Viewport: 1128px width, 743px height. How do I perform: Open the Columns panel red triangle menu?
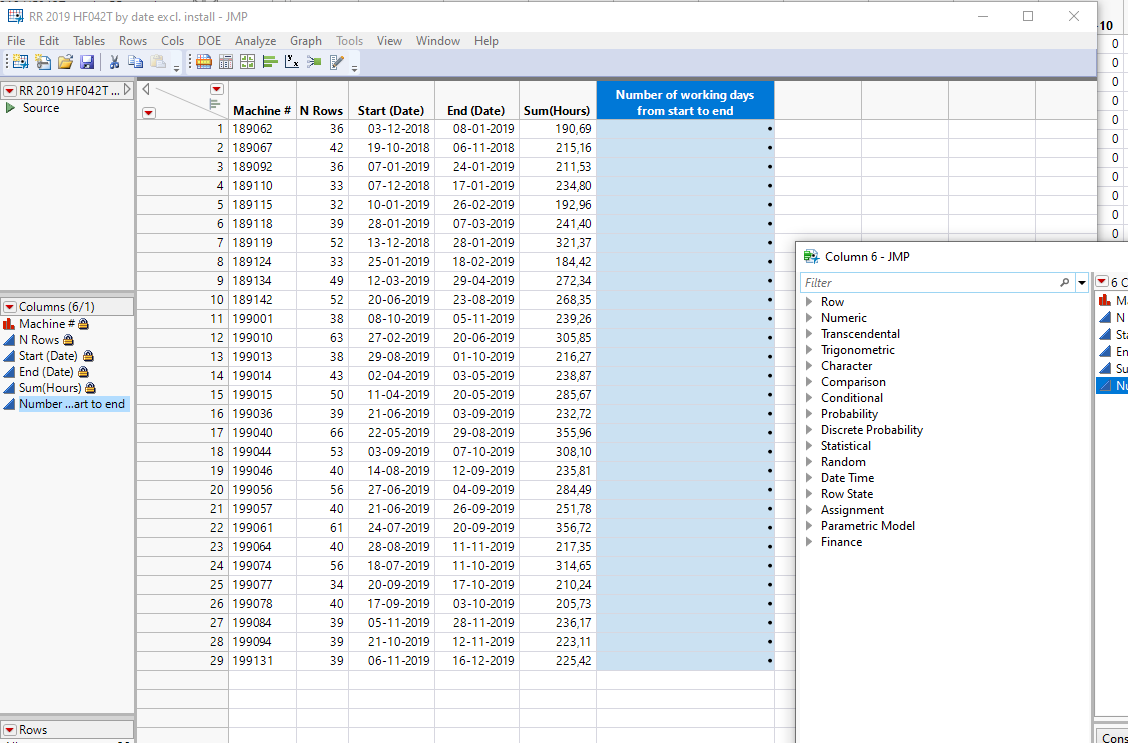point(10,307)
